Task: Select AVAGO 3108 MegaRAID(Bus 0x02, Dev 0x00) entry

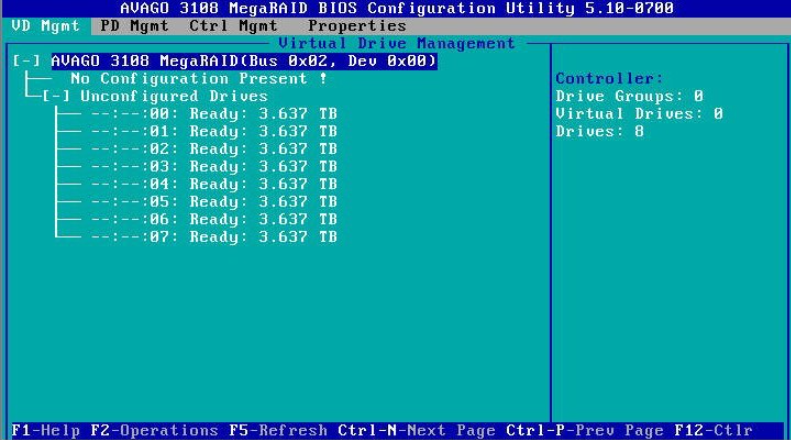Action: (x=244, y=61)
